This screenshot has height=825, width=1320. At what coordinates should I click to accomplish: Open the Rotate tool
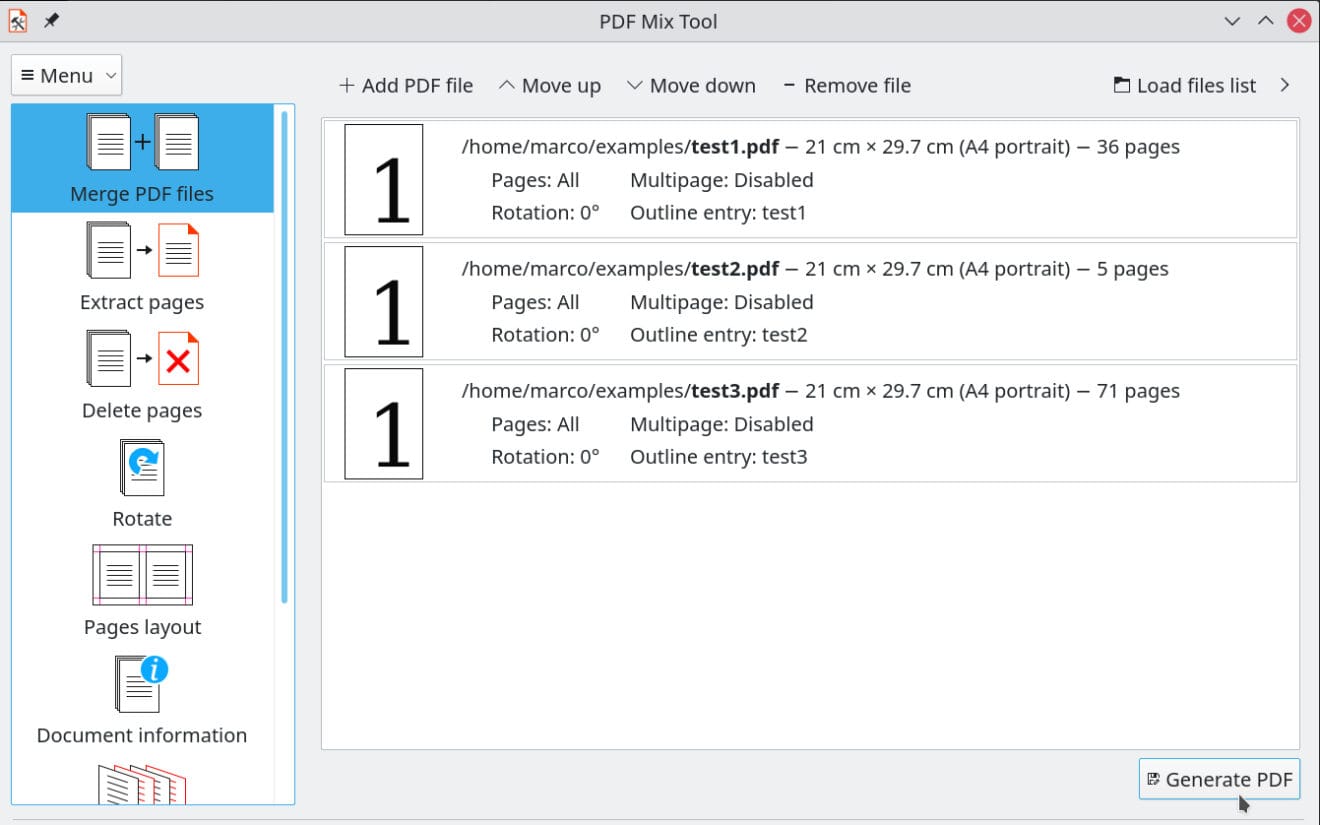coord(142,483)
